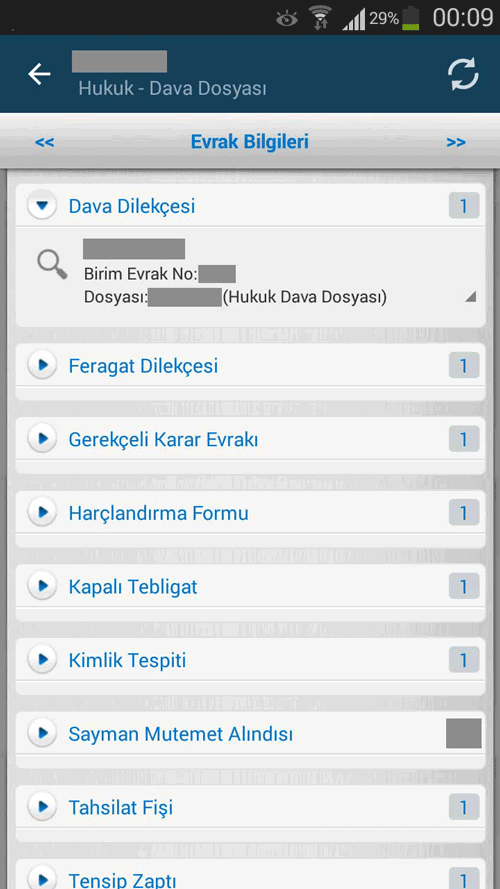Open the Sayman Mutemet Alındısı label

point(181,734)
